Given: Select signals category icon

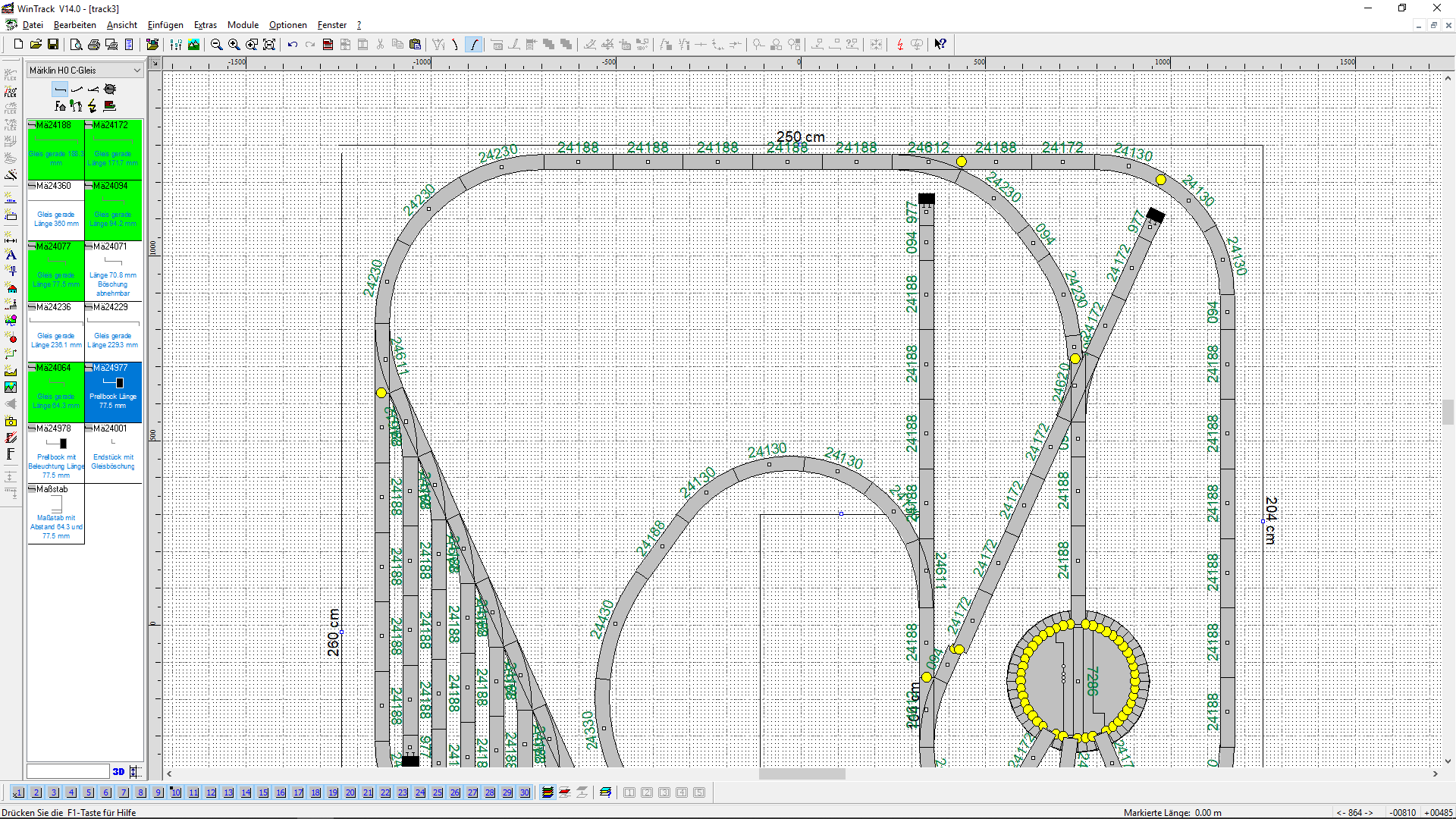Looking at the screenshot, I should (x=76, y=106).
